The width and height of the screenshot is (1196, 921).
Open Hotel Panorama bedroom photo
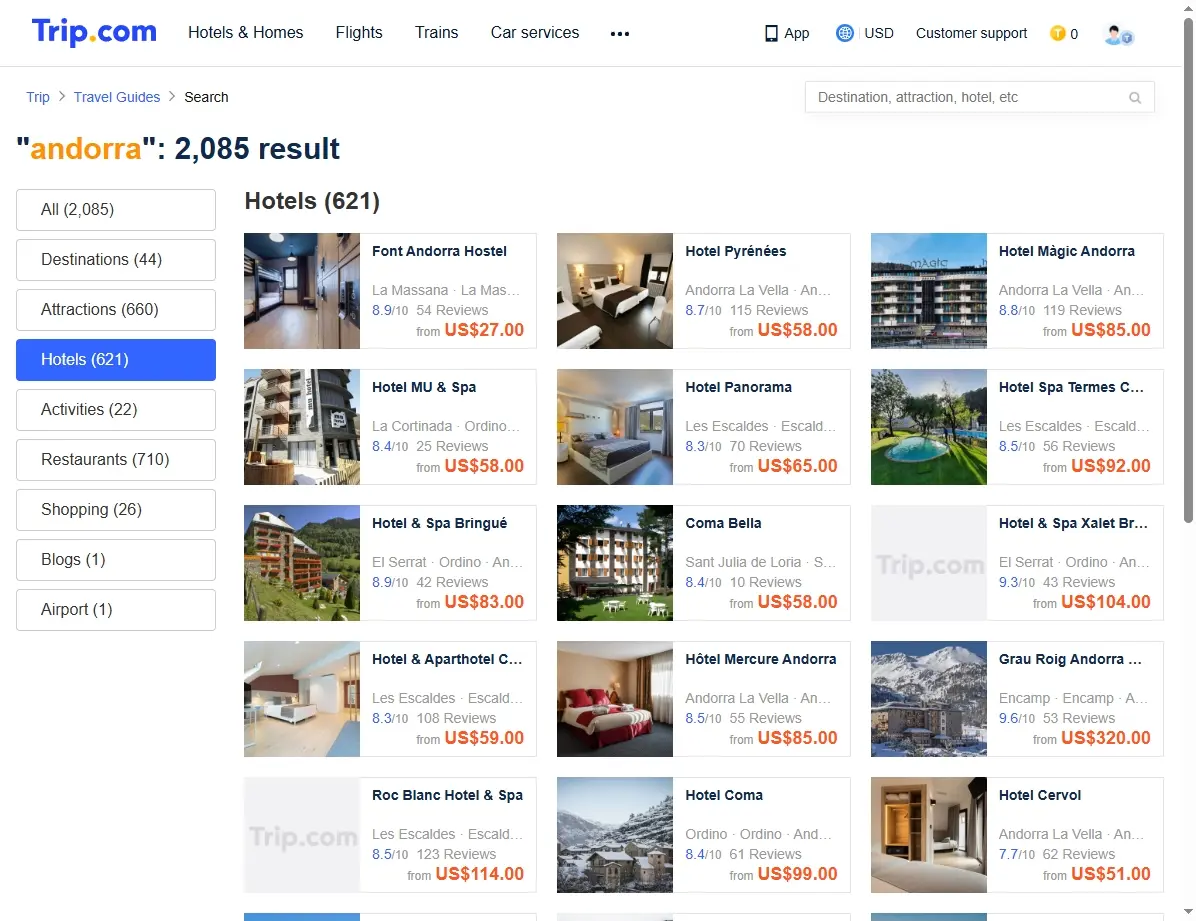[615, 427]
